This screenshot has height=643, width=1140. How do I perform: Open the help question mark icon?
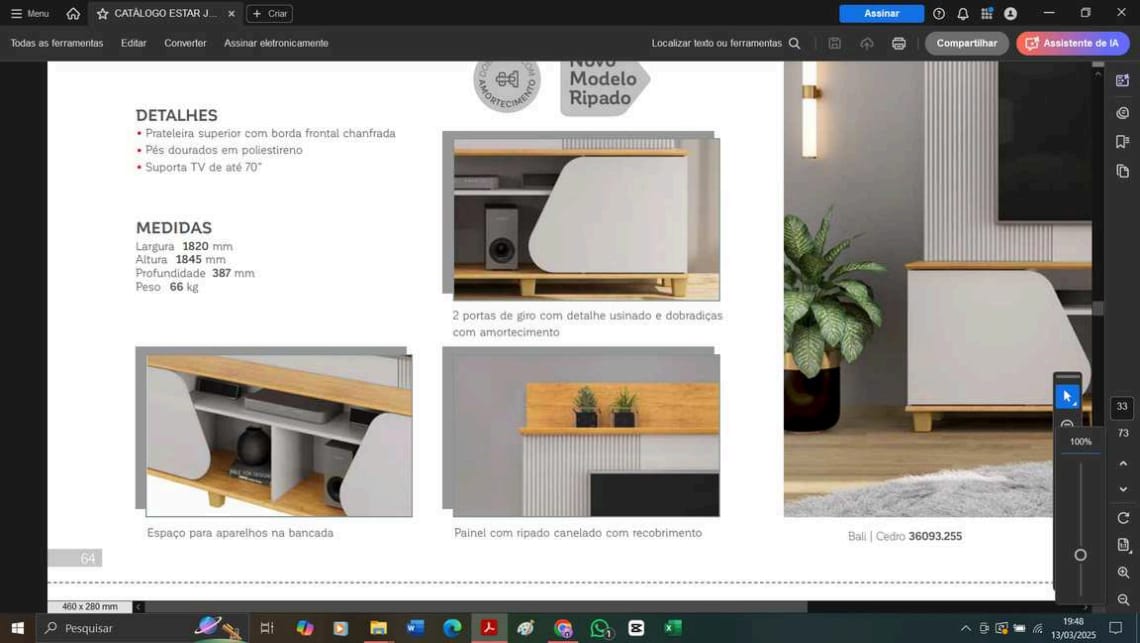coord(938,13)
